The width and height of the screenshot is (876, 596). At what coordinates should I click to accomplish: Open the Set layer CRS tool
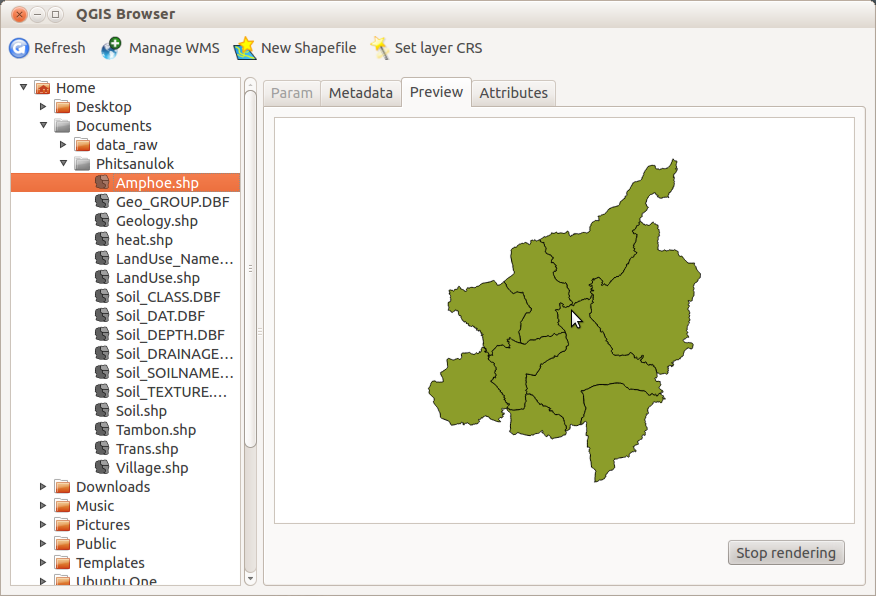[380, 47]
